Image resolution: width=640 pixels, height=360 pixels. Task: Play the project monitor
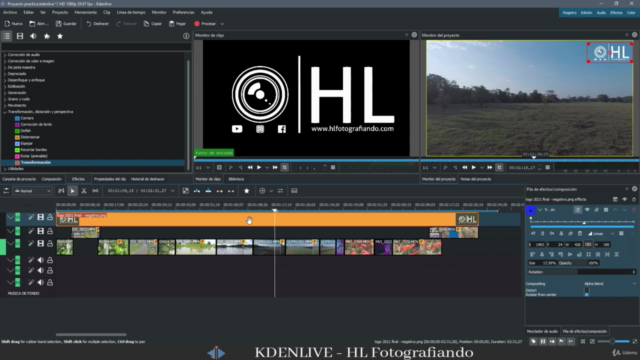point(473,167)
